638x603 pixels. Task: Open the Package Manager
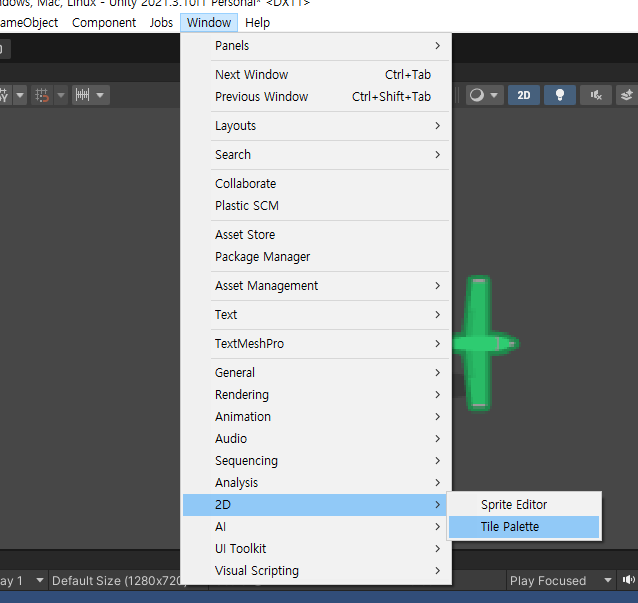pos(317,257)
